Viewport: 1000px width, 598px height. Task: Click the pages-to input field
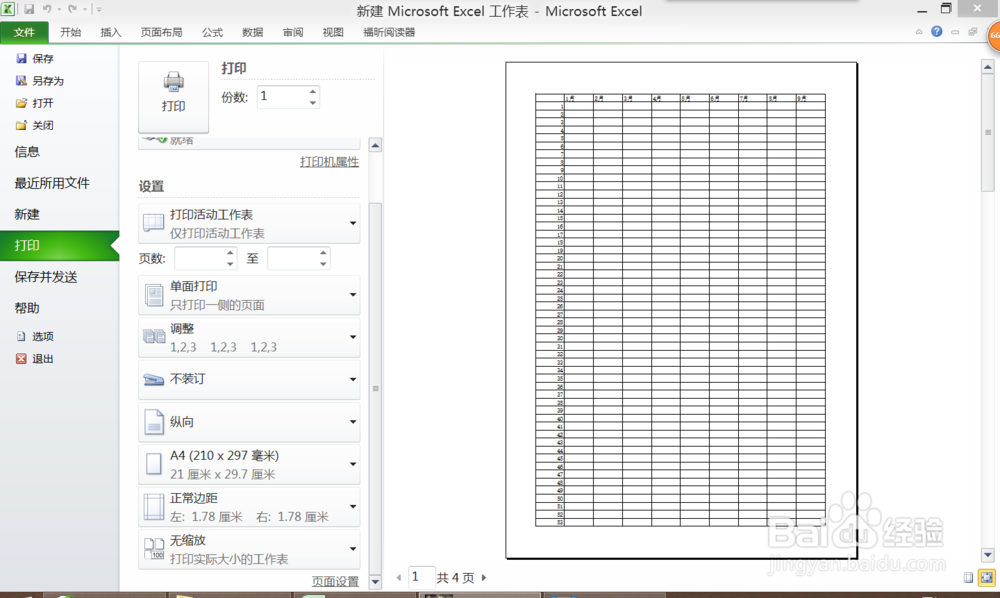click(293, 258)
